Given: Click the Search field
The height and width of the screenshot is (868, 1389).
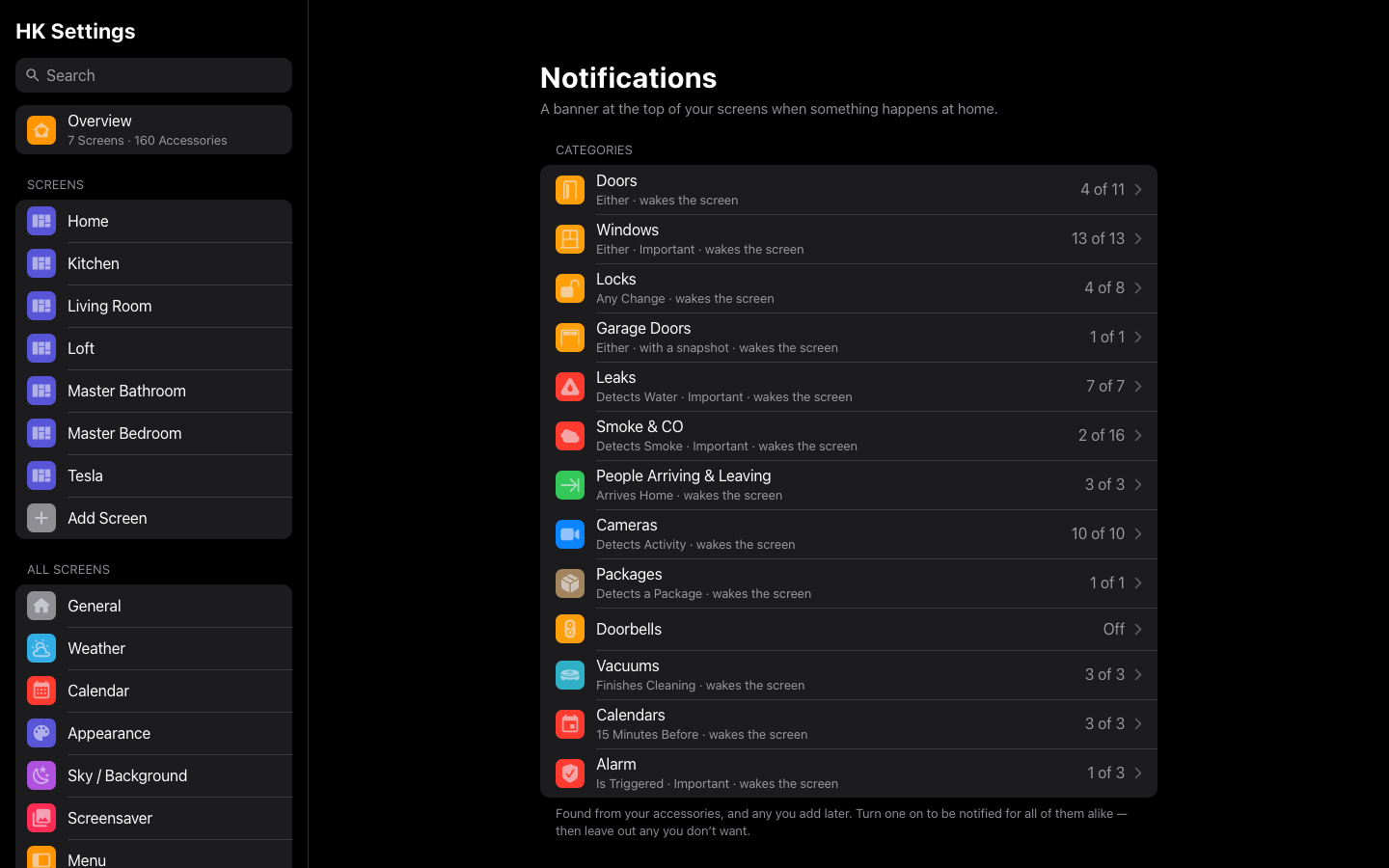Looking at the screenshot, I should click(x=153, y=75).
